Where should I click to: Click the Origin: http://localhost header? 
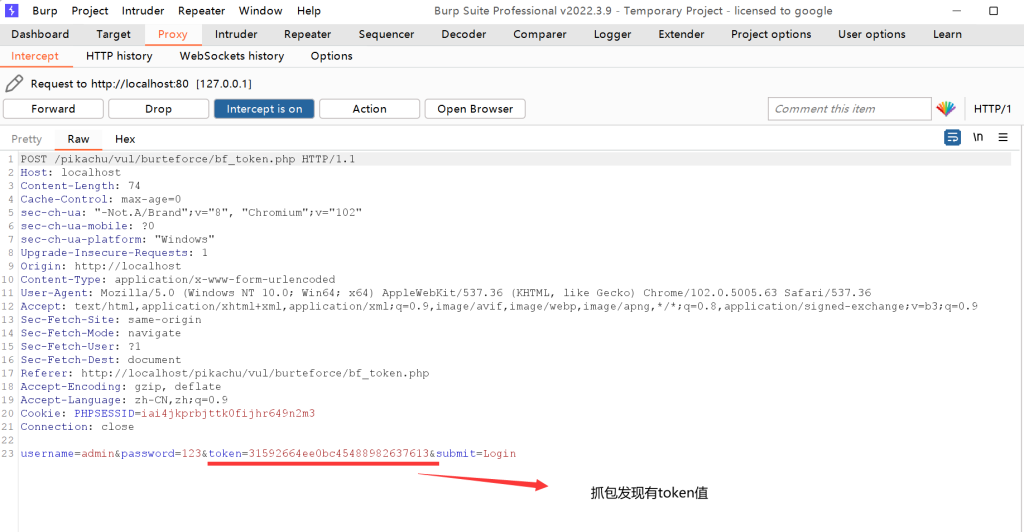[101, 266]
